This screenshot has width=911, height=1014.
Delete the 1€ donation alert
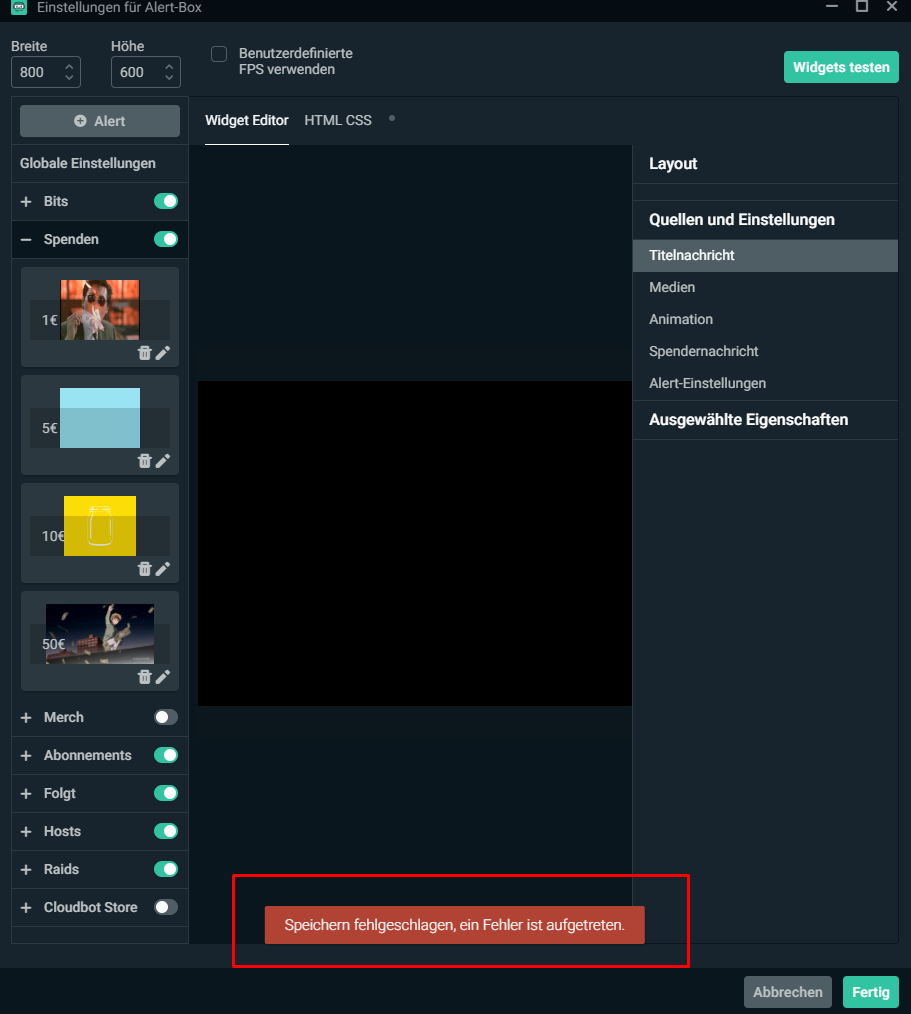click(x=144, y=353)
